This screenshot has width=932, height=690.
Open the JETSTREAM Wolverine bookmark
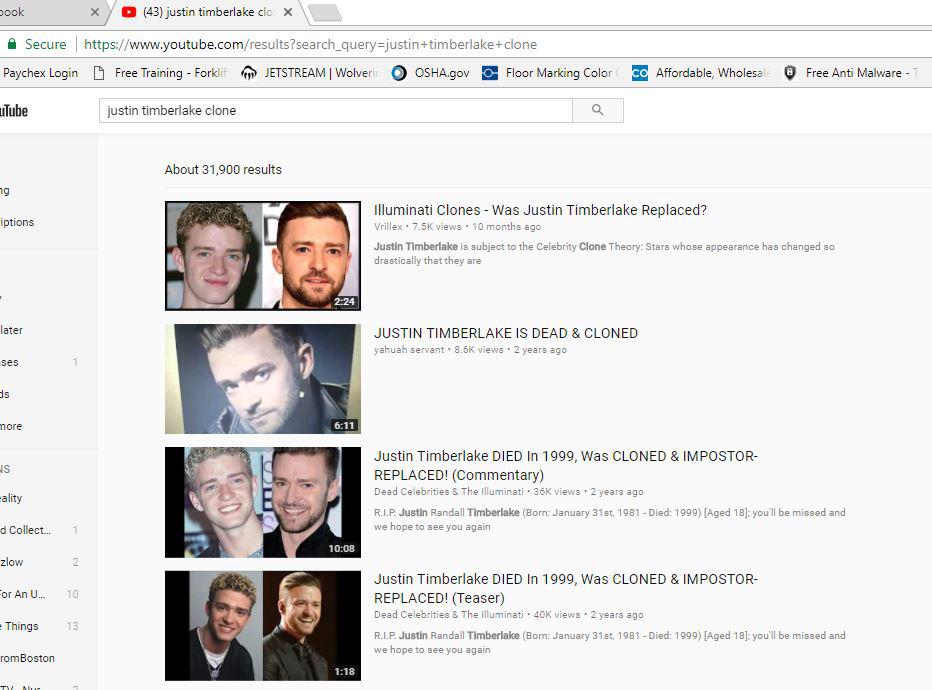tap(311, 73)
